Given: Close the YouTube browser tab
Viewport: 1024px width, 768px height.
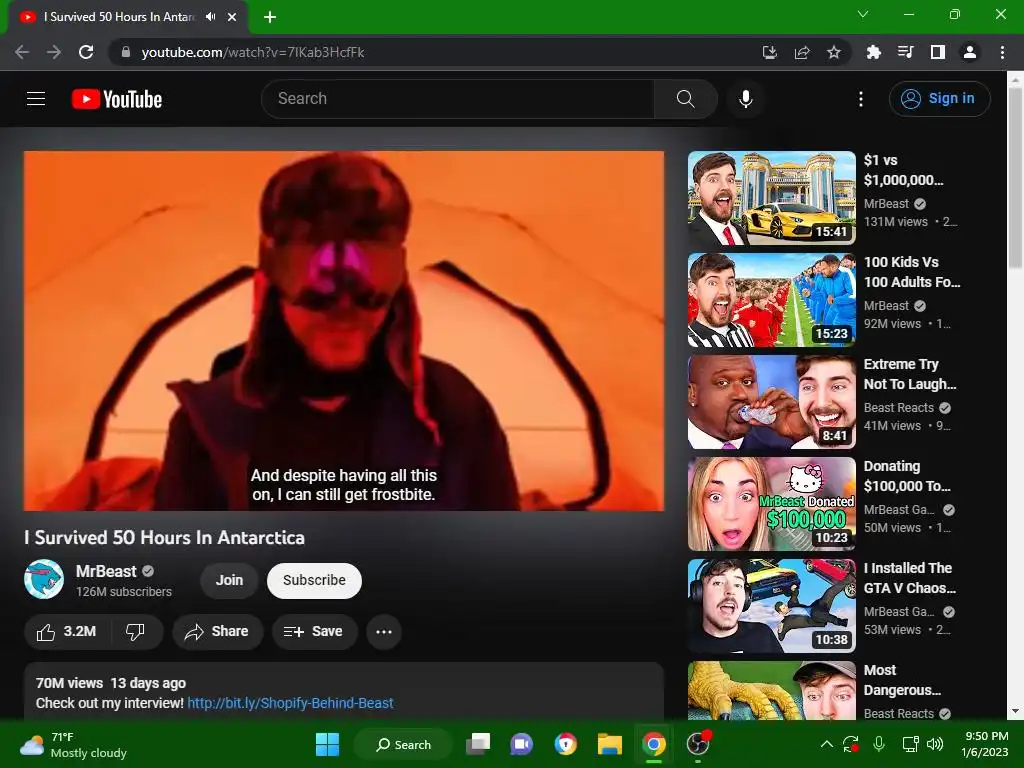Looking at the screenshot, I should 232,17.
